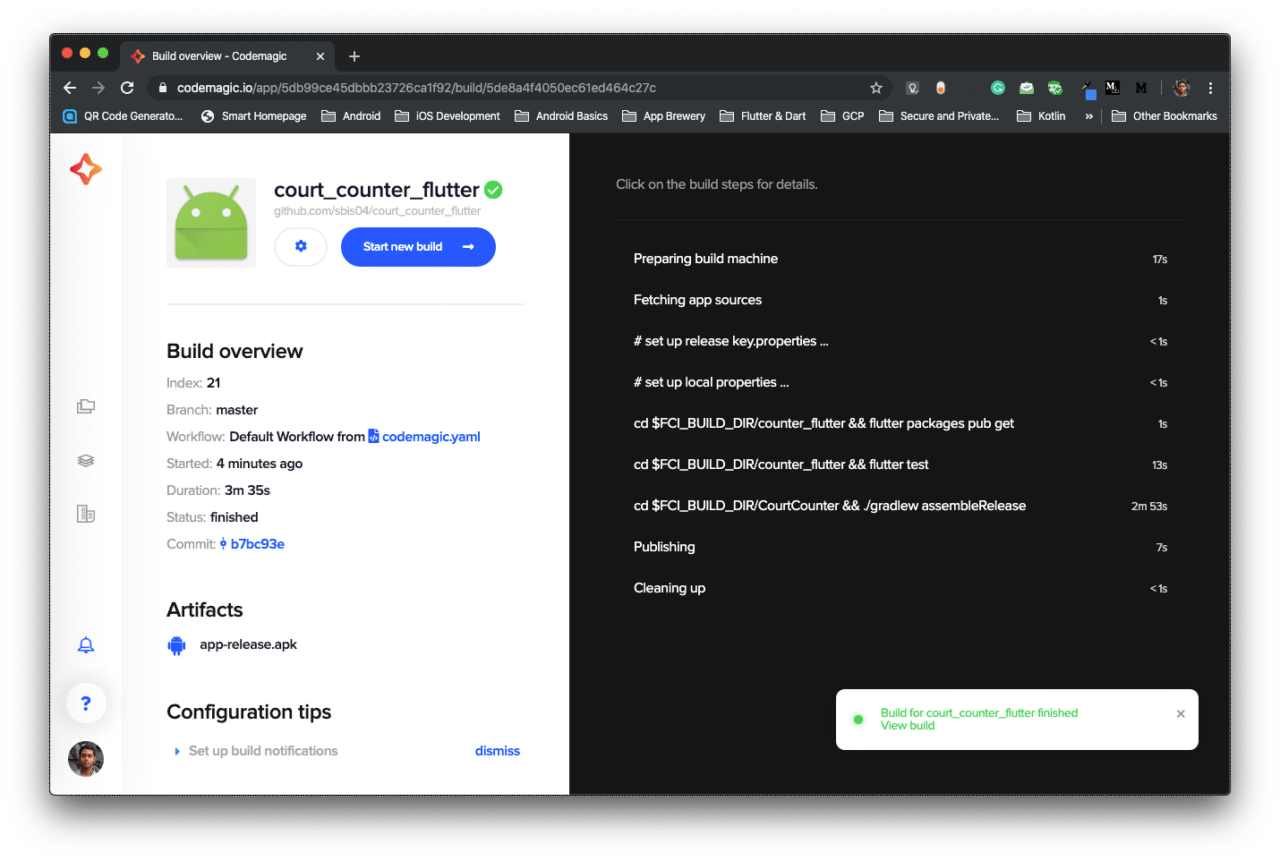Bookmark this page with the star
The image size is (1280, 861).
coord(876,88)
